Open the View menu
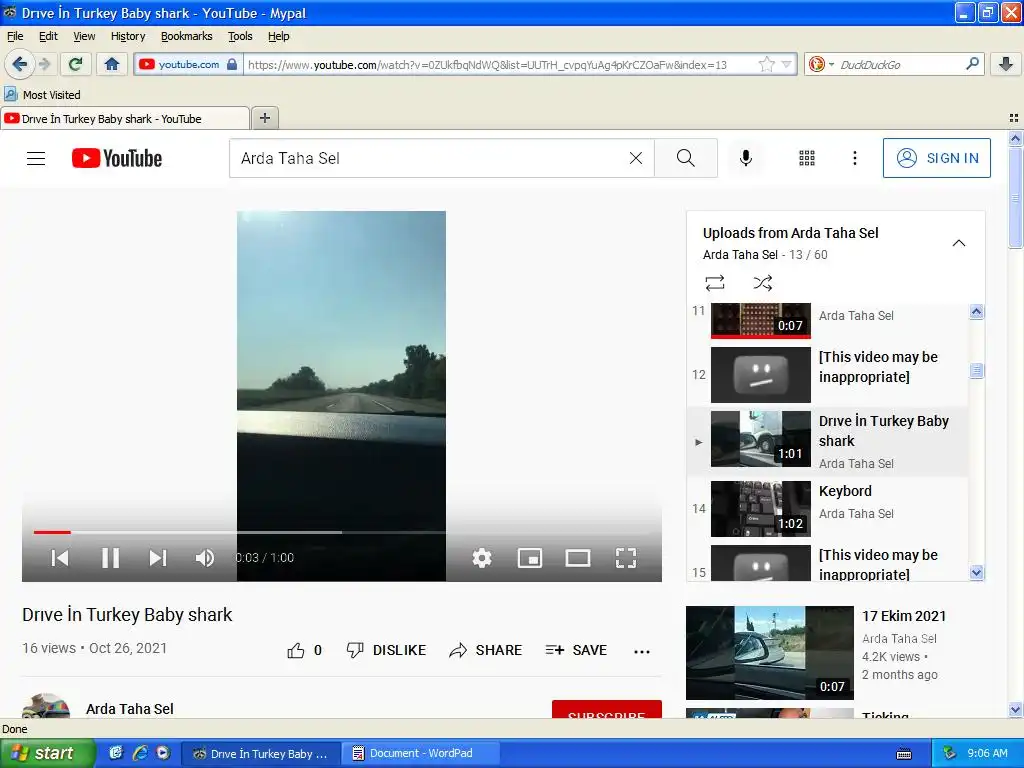This screenshot has height=768, width=1024. point(84,36)
